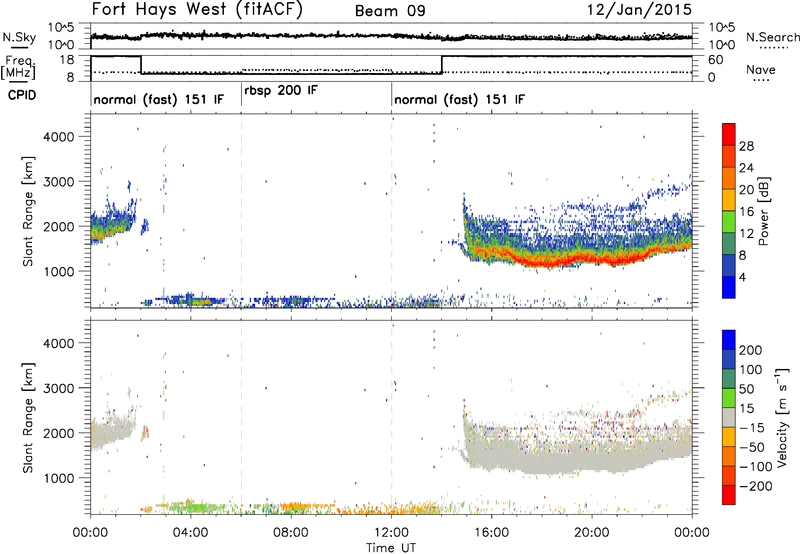Image resolution: width=800 pixels, height=554 pixels.
Task: Select the "16:00" time tick label
Action: point(491,533)
